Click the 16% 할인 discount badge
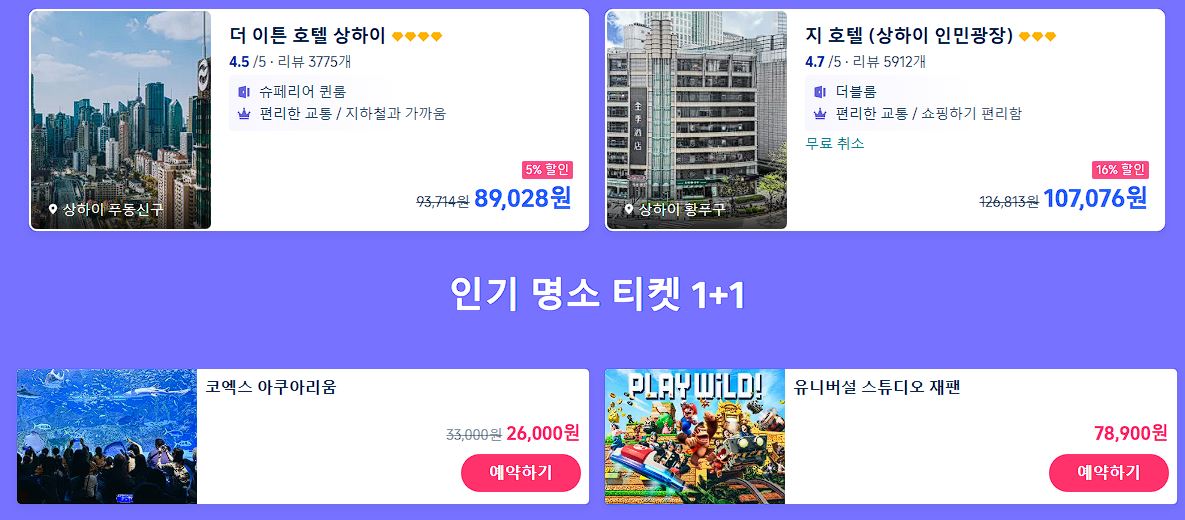The image size is (1185, 520). coord(1120,169)
